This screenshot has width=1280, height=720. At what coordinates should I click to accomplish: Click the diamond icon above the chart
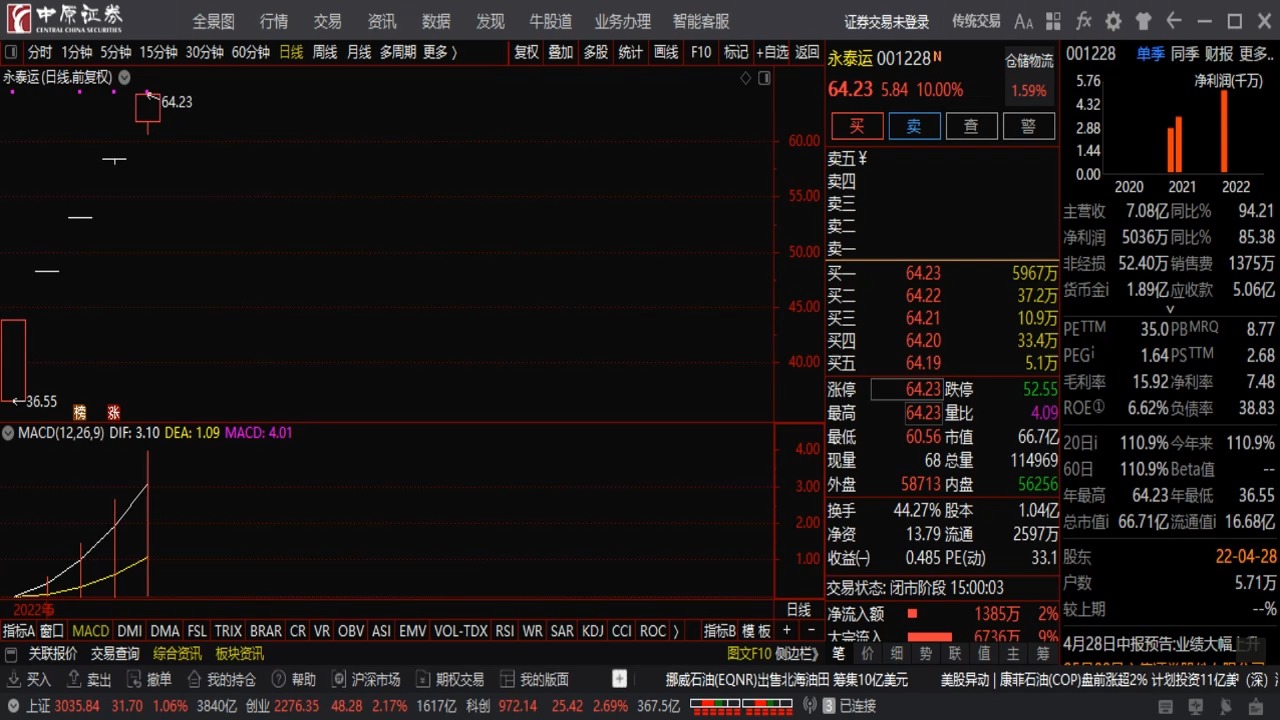pyautogui.click(x=745, y=78)
